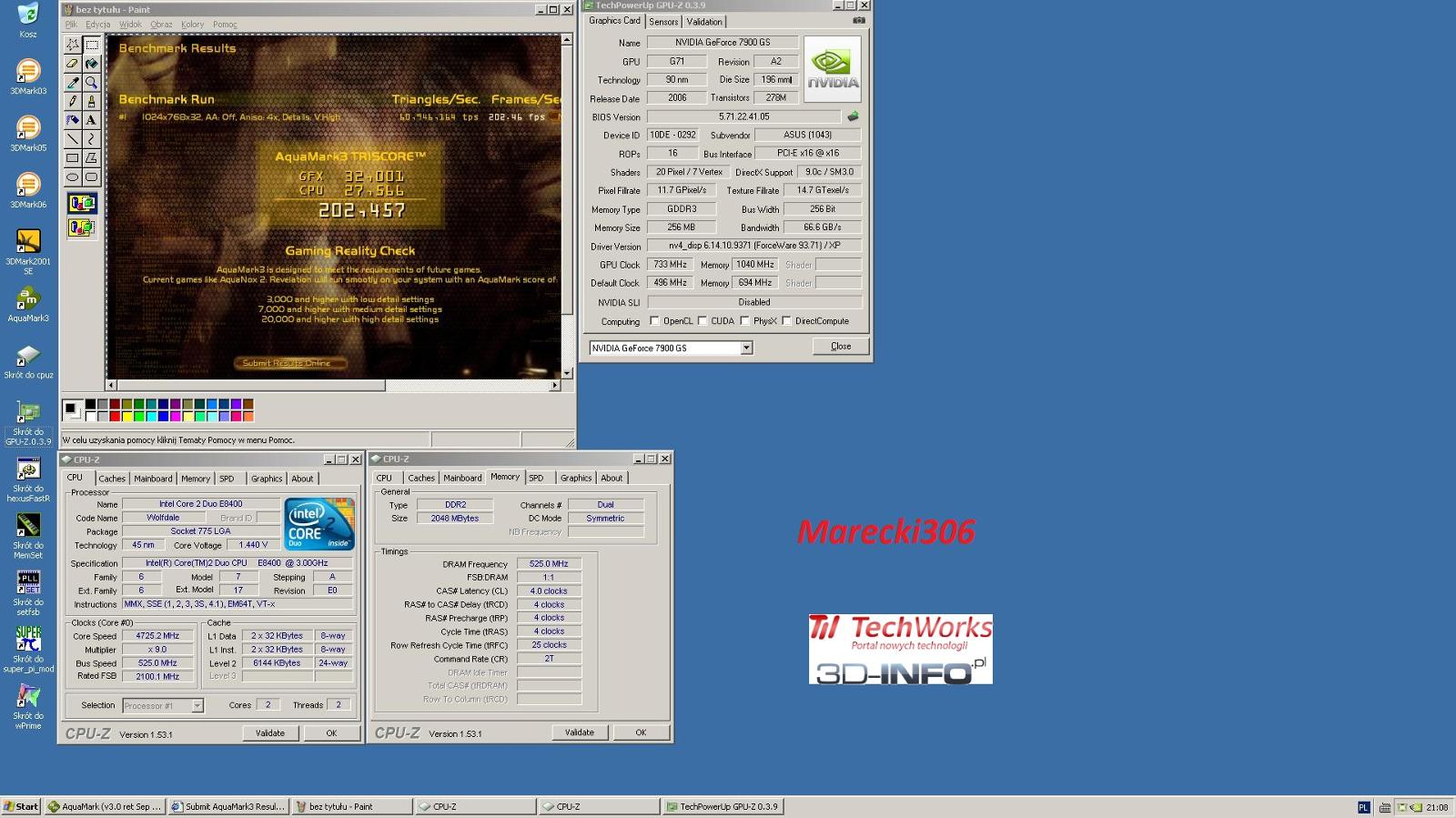Image resolution: width=1456 pixels, height=818 pixels.
Task: Open the 3DMark05 desktop shortcut
Action: pyautogui.click(x=28, y=133)
